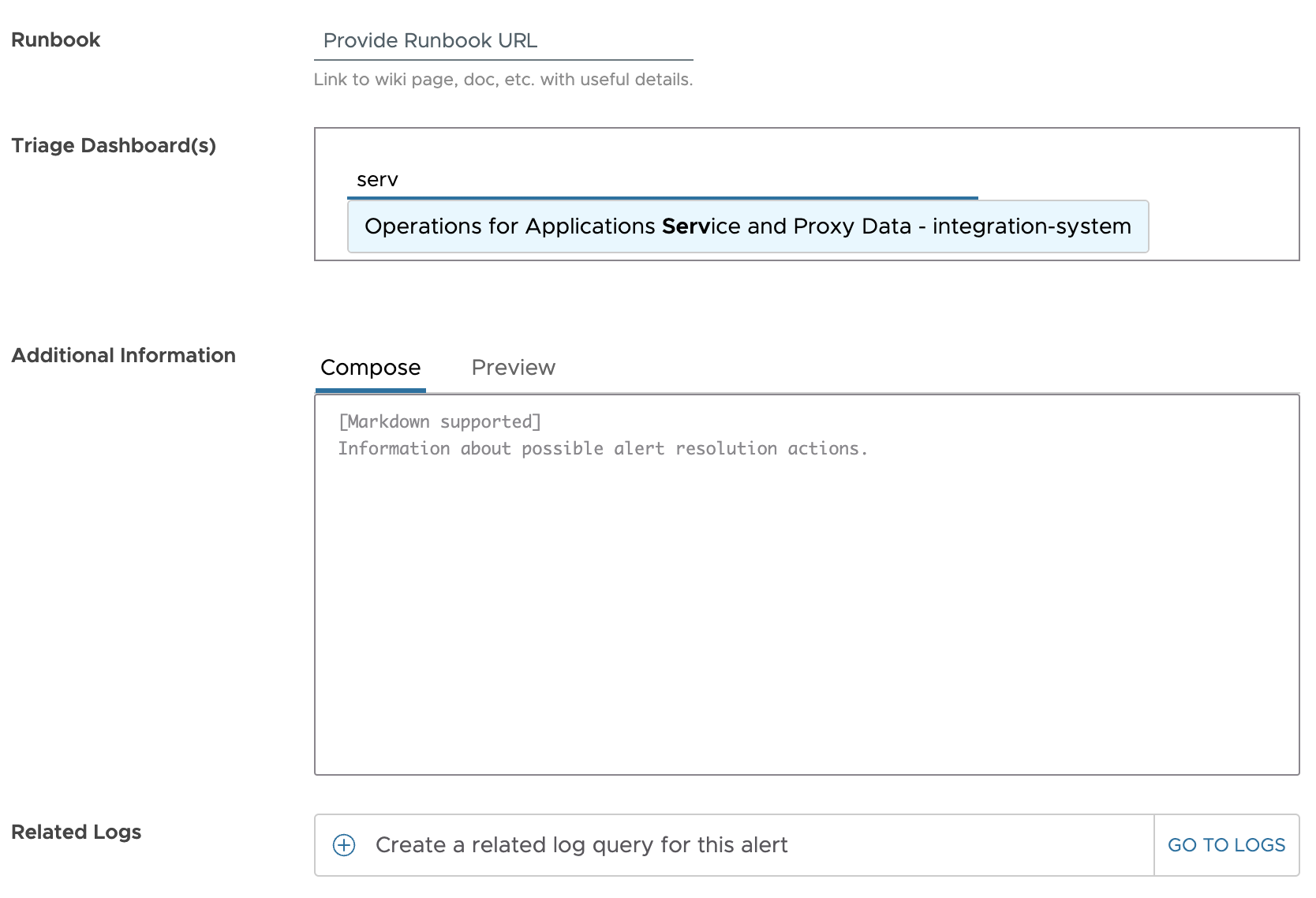Image resolution: width=1316 pixels, height=898 pixels.
Task: Click the Provide Runbook URL field
Action: click(x=503, y=41)
